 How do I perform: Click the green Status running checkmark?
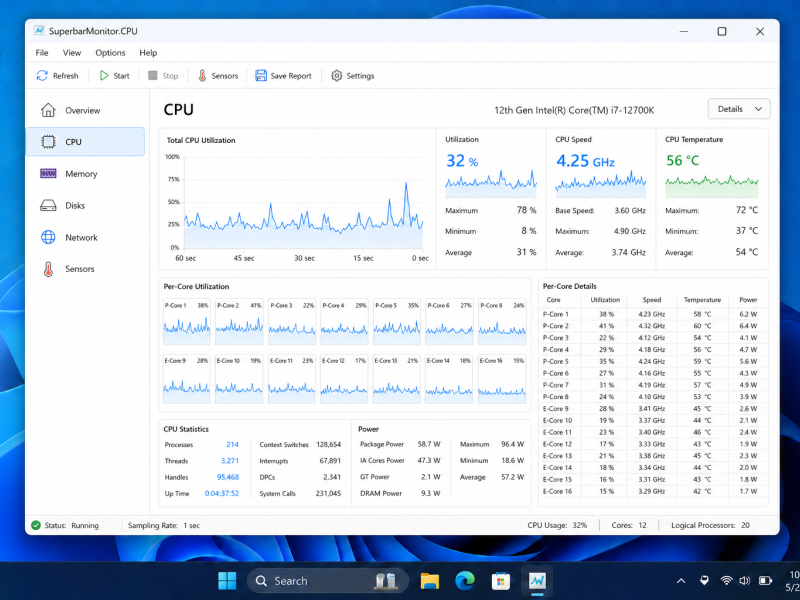36,525
